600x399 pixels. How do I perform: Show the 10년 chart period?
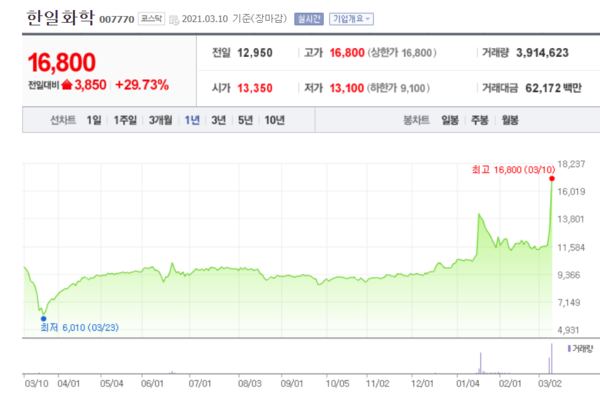274,120
